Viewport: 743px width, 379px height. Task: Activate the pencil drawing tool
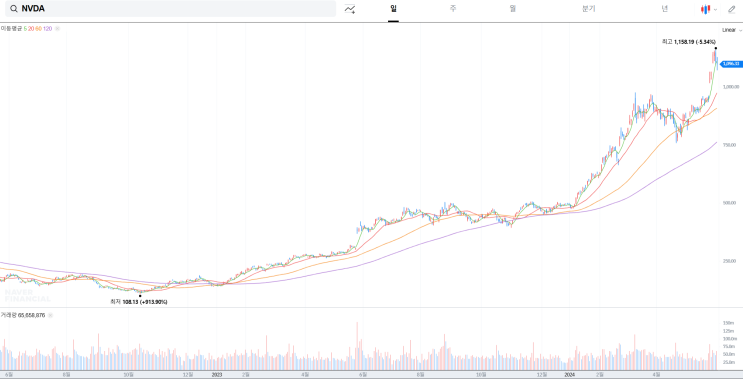pos(732,9)
